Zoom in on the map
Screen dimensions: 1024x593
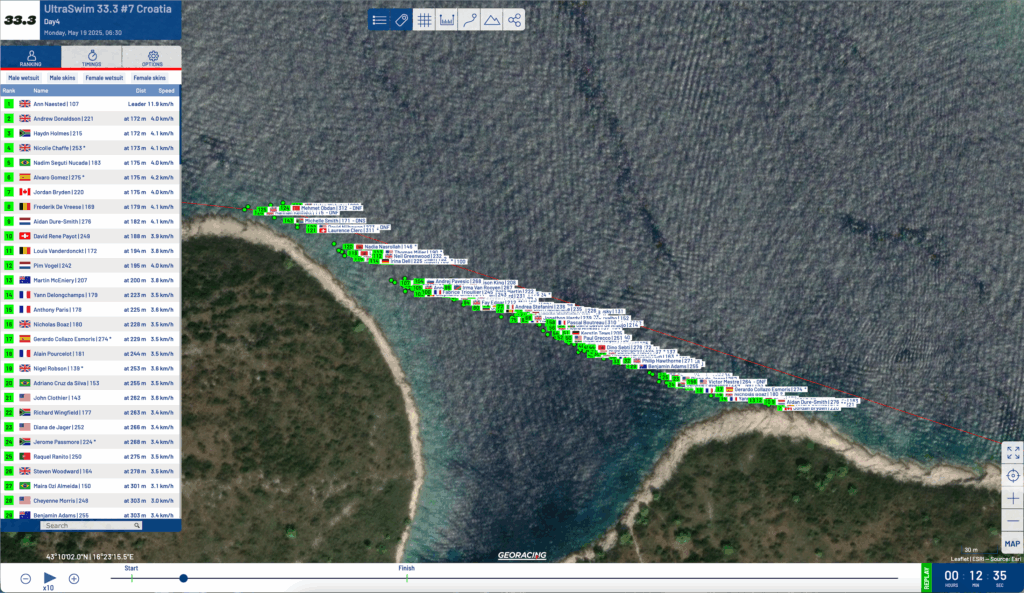1013,498
